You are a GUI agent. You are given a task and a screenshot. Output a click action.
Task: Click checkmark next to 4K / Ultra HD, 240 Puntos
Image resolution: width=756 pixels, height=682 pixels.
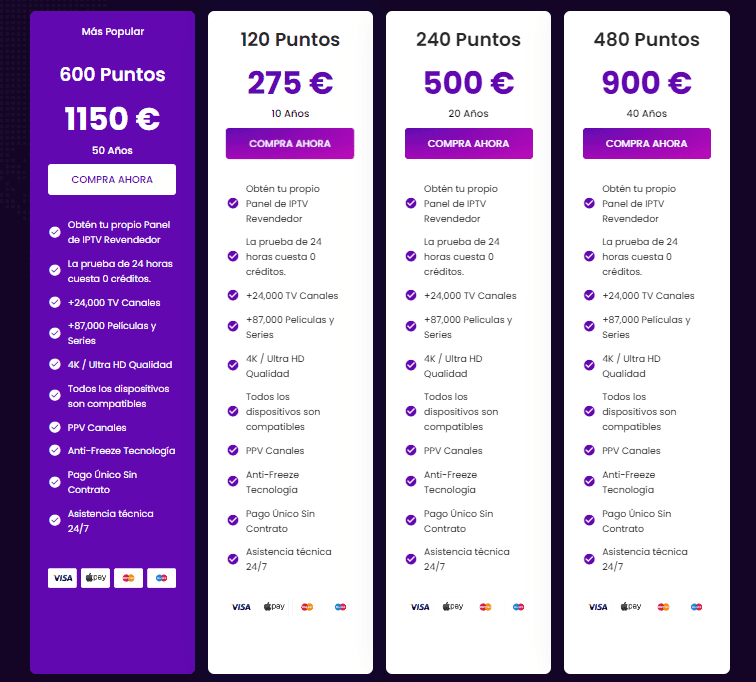coord(410,366)
